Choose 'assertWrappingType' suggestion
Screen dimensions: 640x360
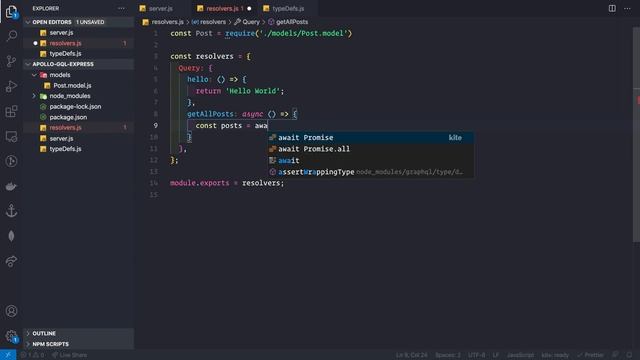point(371,172)
